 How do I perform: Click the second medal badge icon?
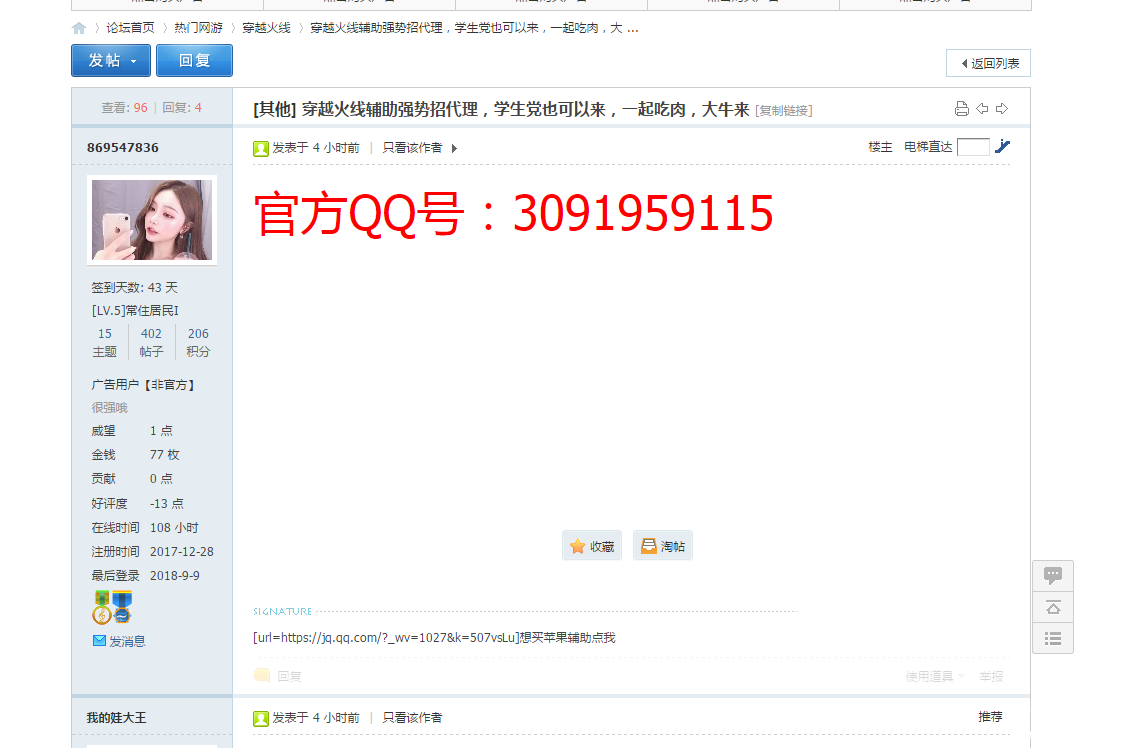tap(123, 607)
